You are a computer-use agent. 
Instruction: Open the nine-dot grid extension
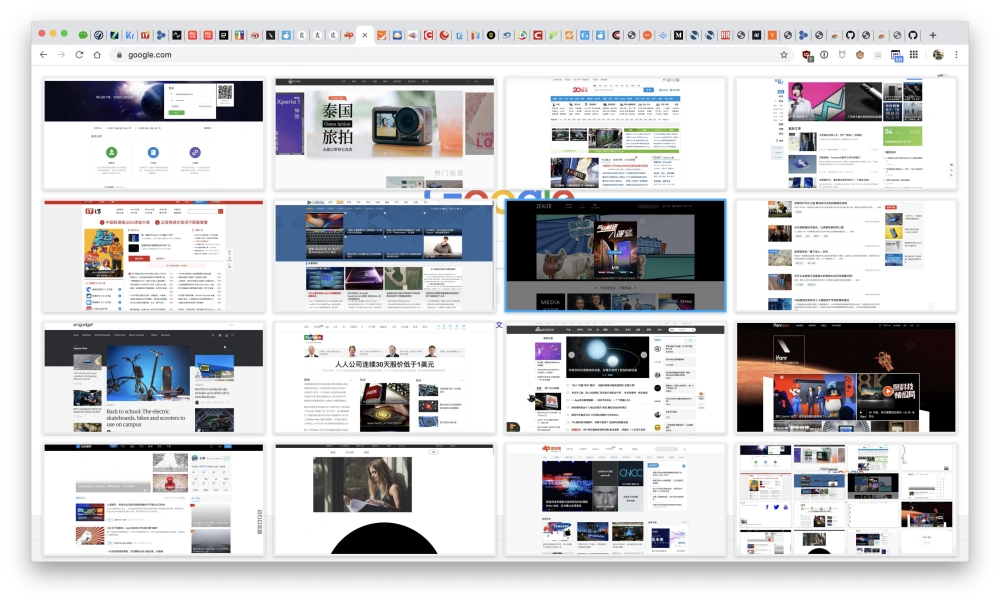(x=914, y=55)
